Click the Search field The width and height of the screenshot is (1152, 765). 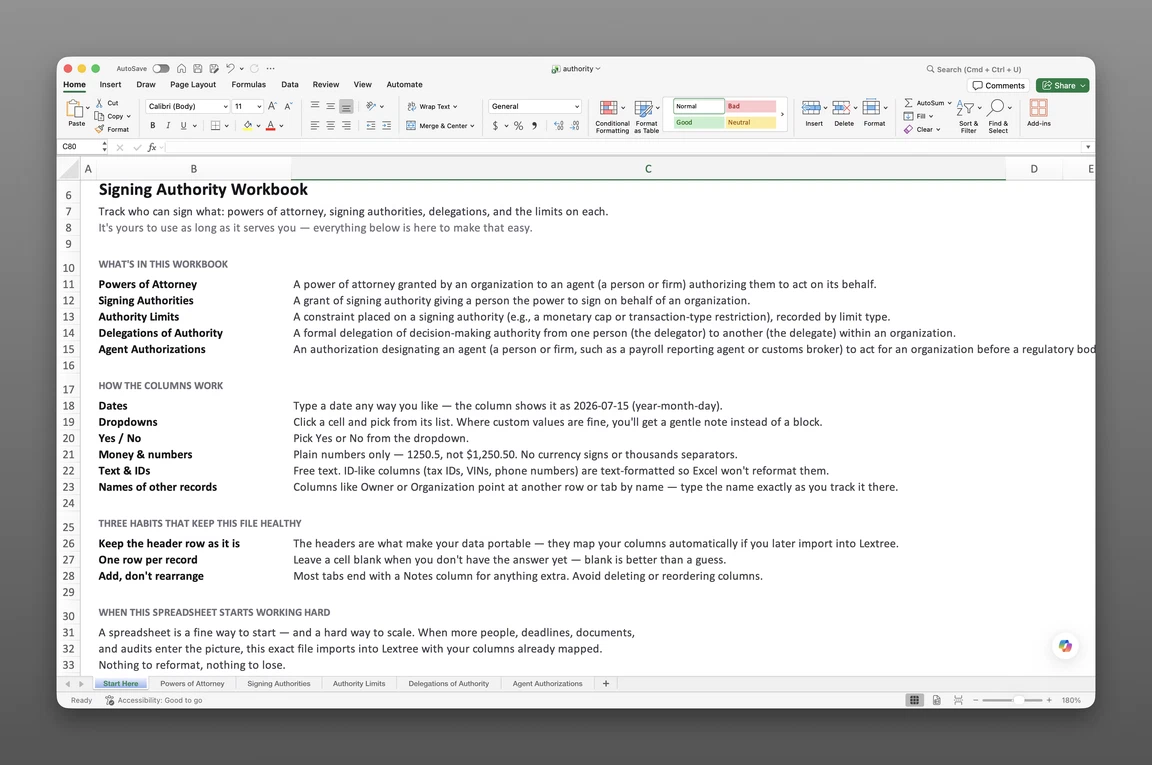click(x=973, y=69)
